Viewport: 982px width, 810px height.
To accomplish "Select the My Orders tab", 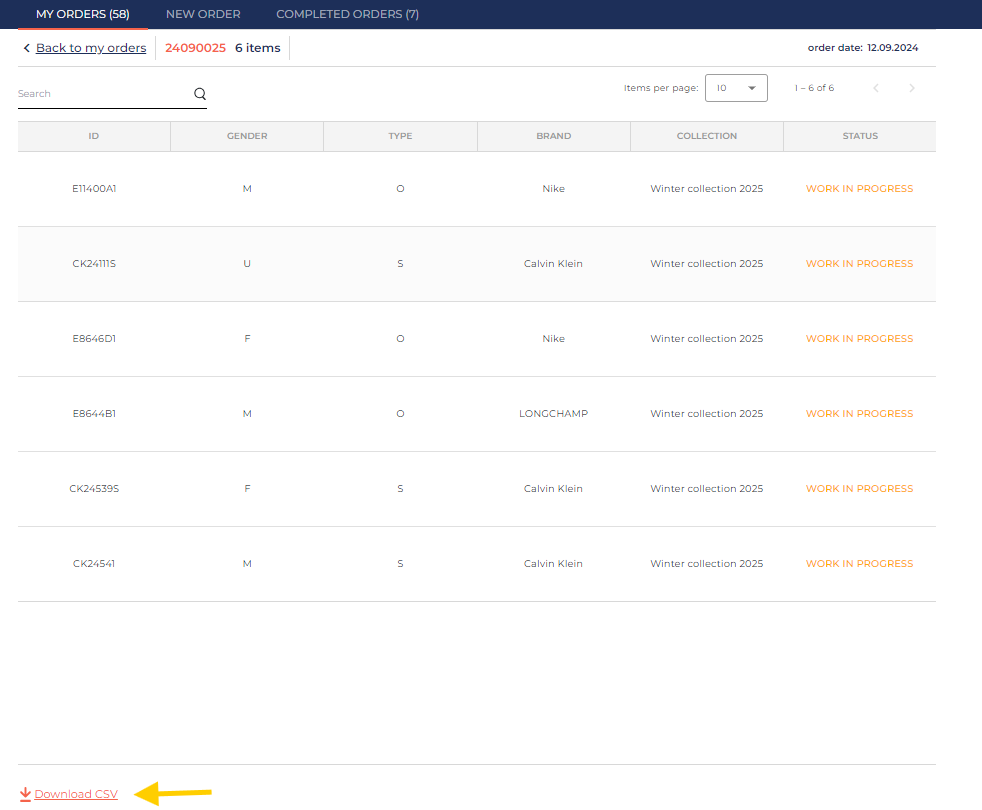I will click(82, 14).
